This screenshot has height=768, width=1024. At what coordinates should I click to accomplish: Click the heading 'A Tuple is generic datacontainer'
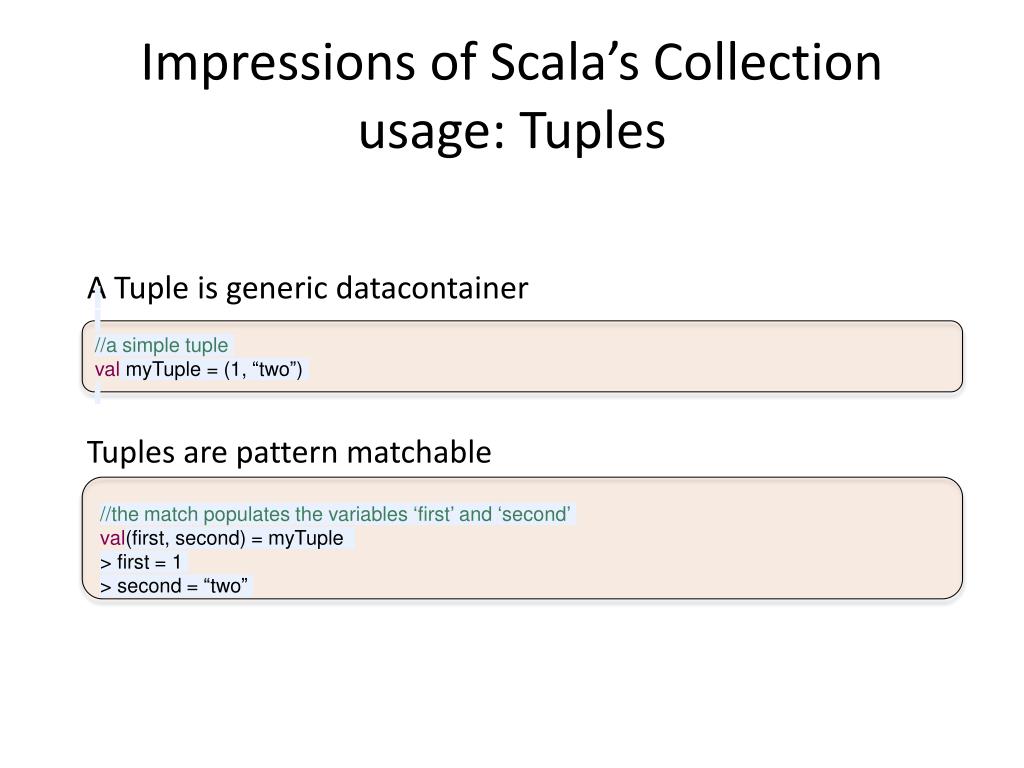(308, 288)
